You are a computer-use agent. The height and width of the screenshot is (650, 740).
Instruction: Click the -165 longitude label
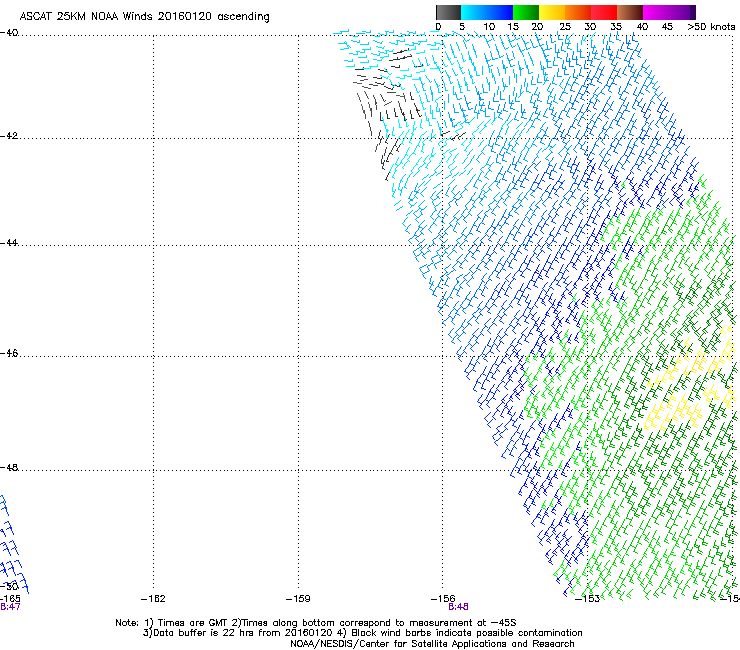(10, 599)
